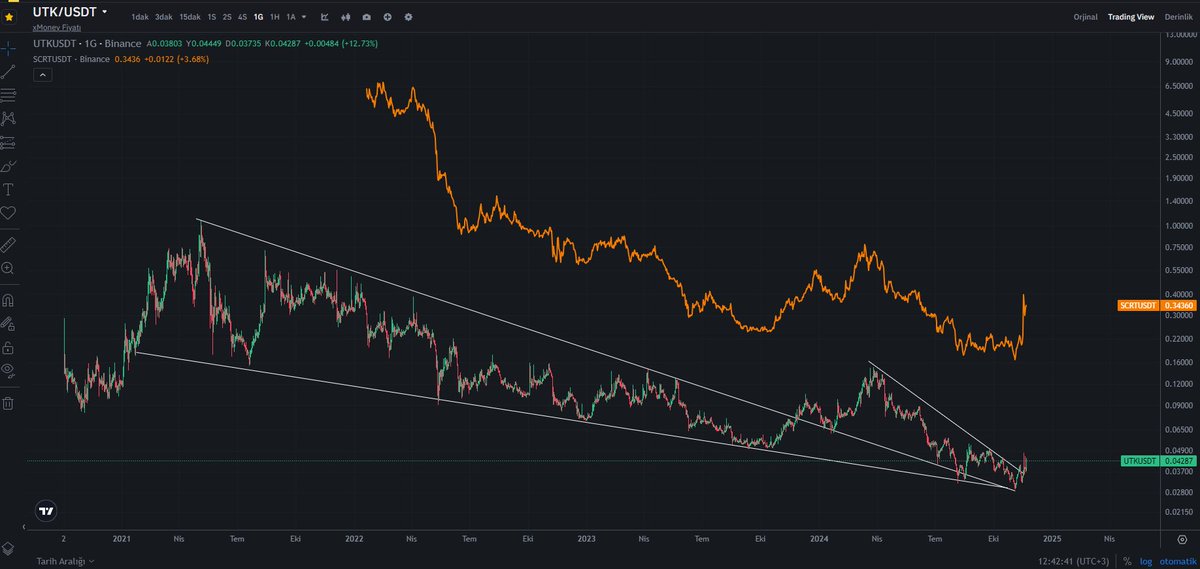The height and width of the screenshot is (569, 1200).
Task: Select the text annotation tool
Action: (9, 189)
